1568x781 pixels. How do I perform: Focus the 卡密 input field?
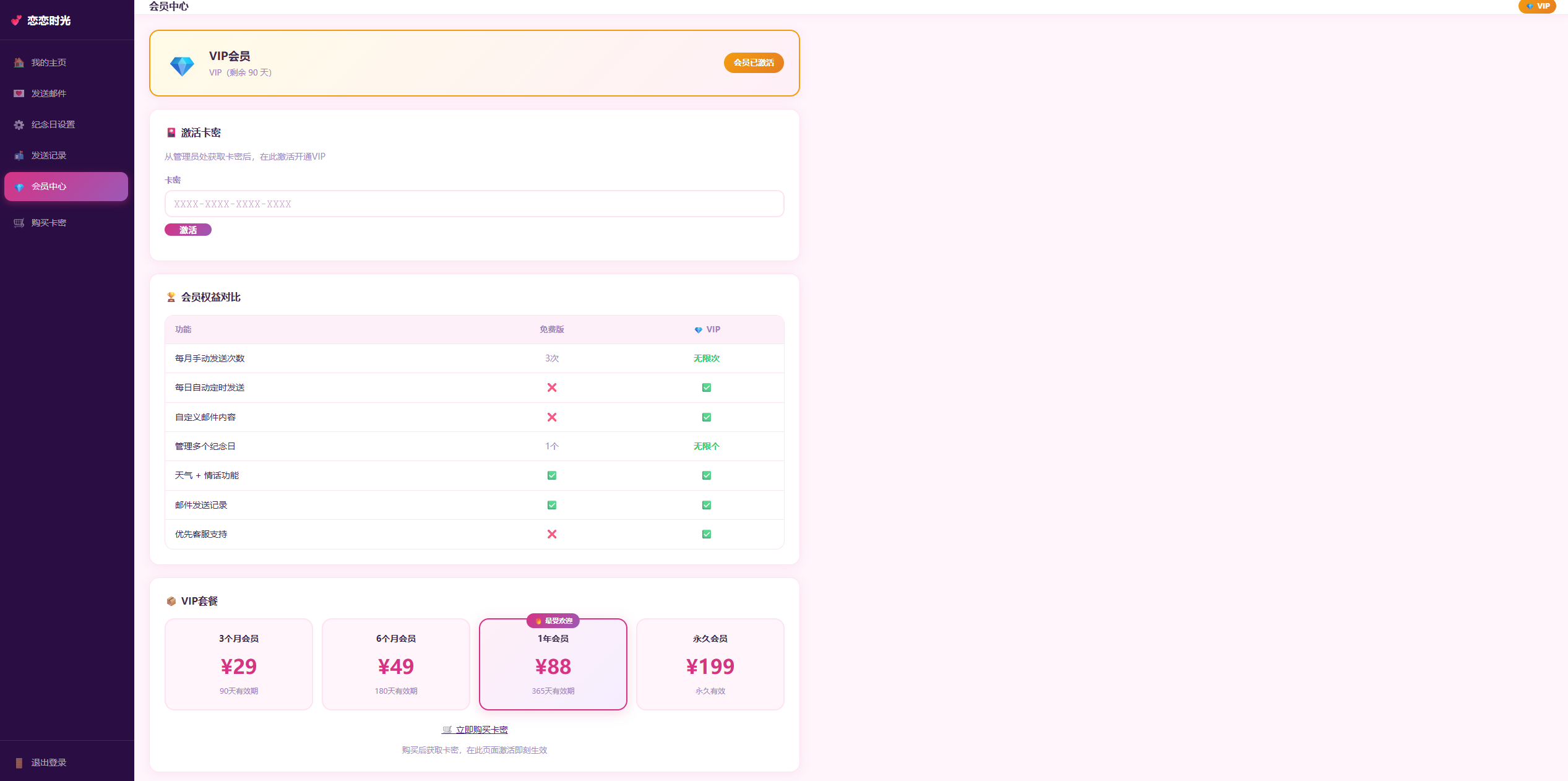475,204
